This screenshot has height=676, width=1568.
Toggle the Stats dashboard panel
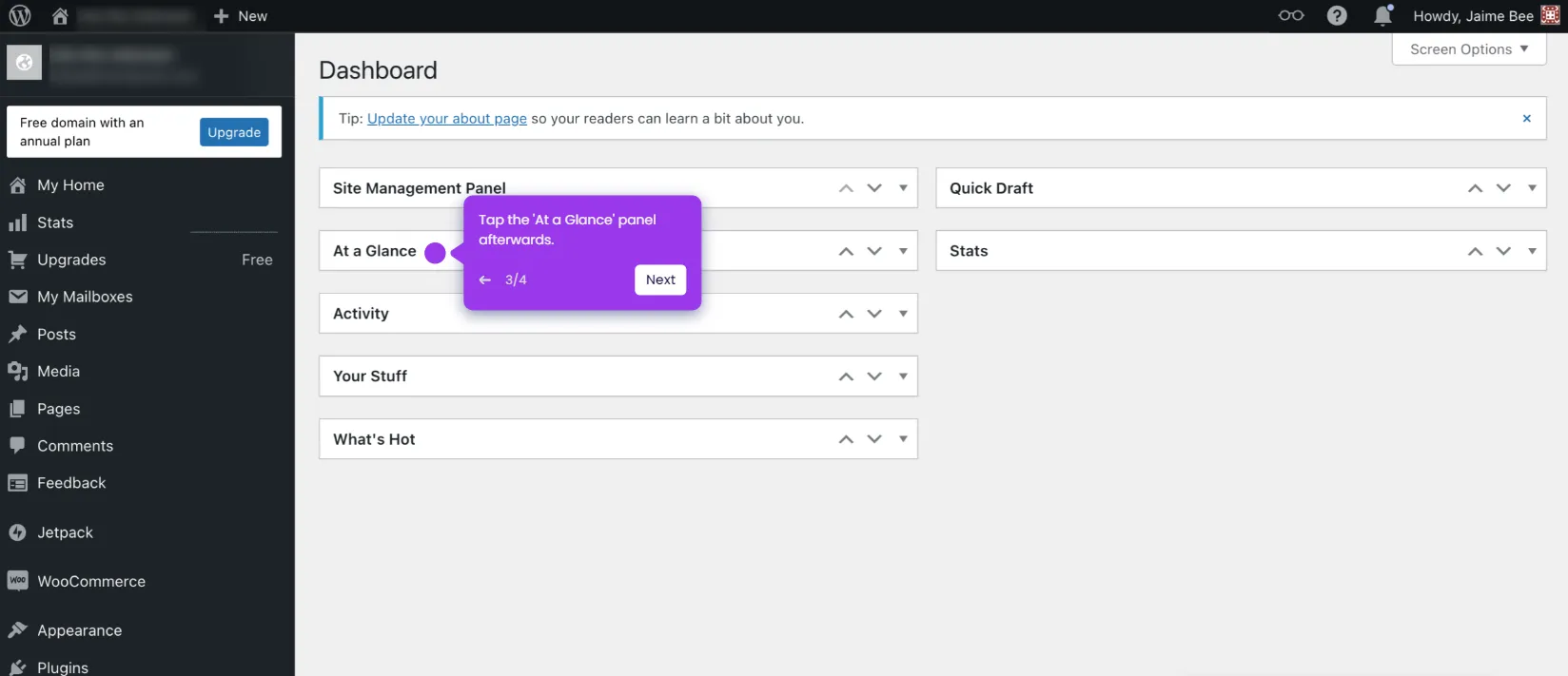point(1532,251)
